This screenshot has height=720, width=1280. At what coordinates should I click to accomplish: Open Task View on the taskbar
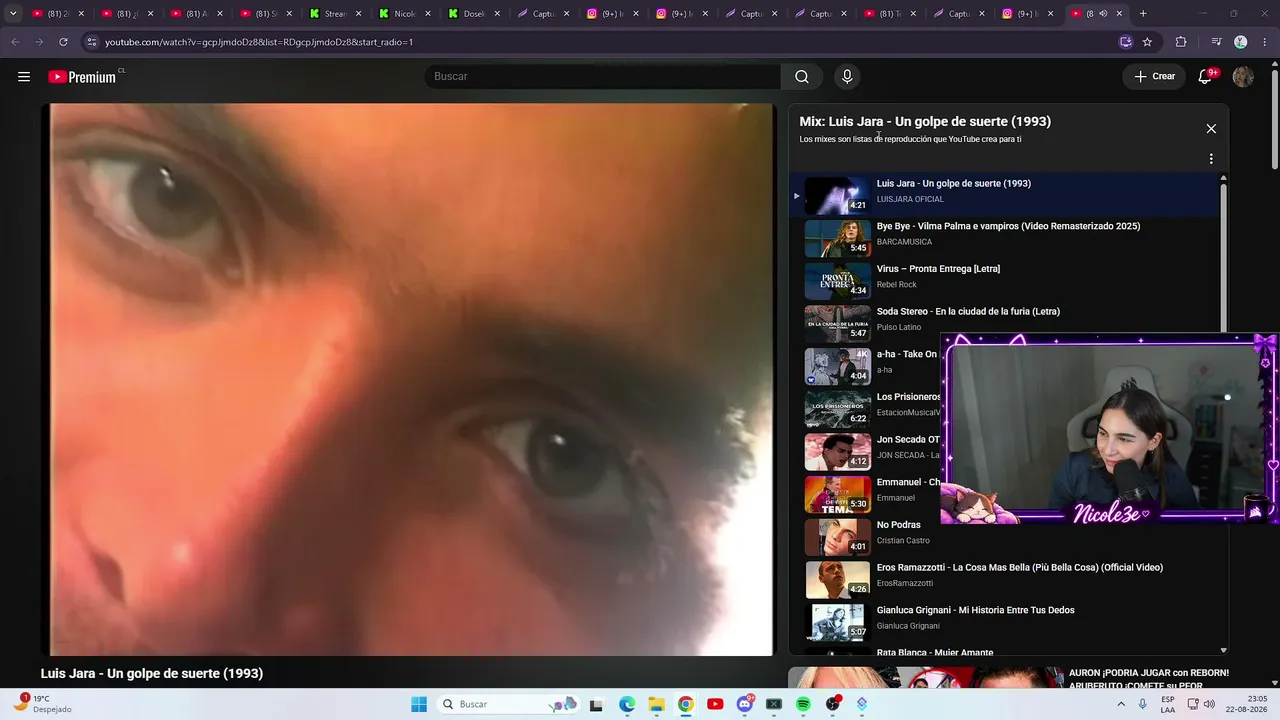click(596, 704)
